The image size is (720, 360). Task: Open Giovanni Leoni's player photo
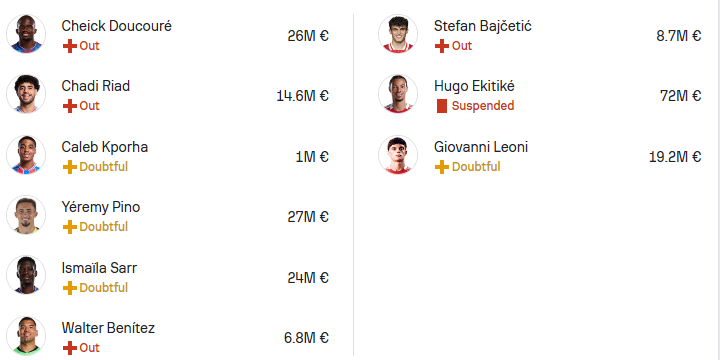pos(398,155)
